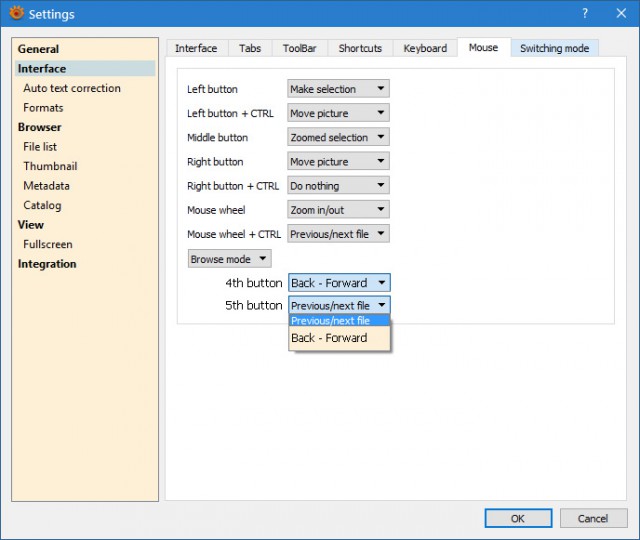Switch to the Shortcuts tab
640x540 pixels.
click(x=360, y=48)
